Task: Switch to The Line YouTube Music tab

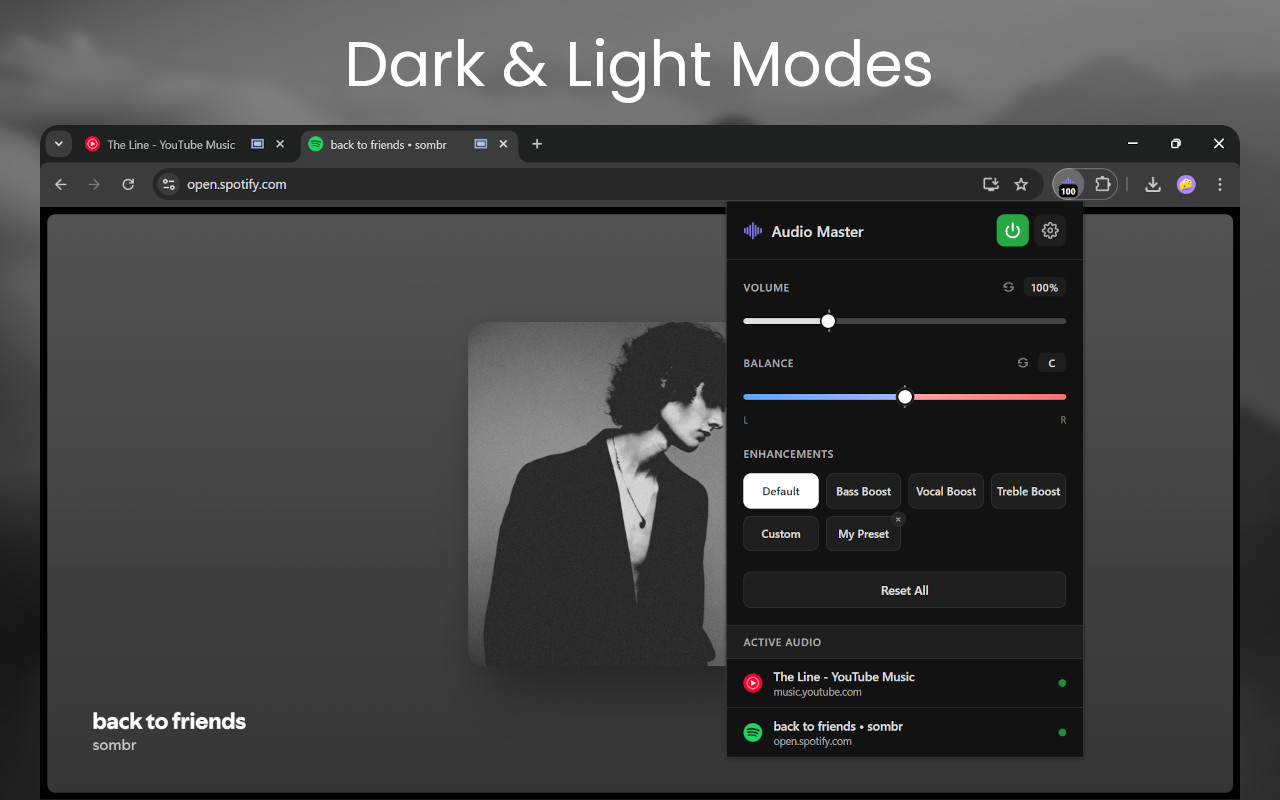Action: click(170, 144)
